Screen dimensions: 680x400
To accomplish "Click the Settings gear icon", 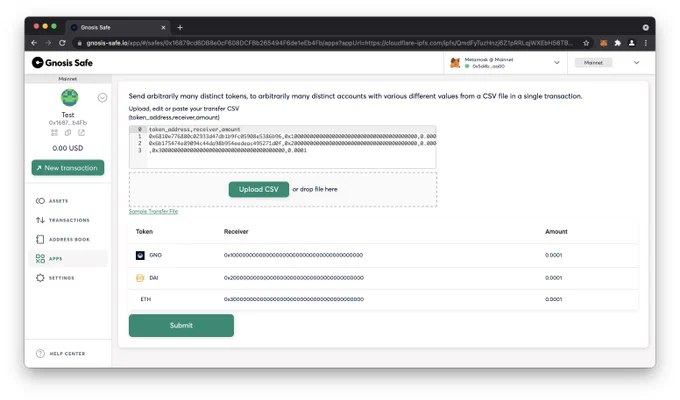I will tap(40, 278).
